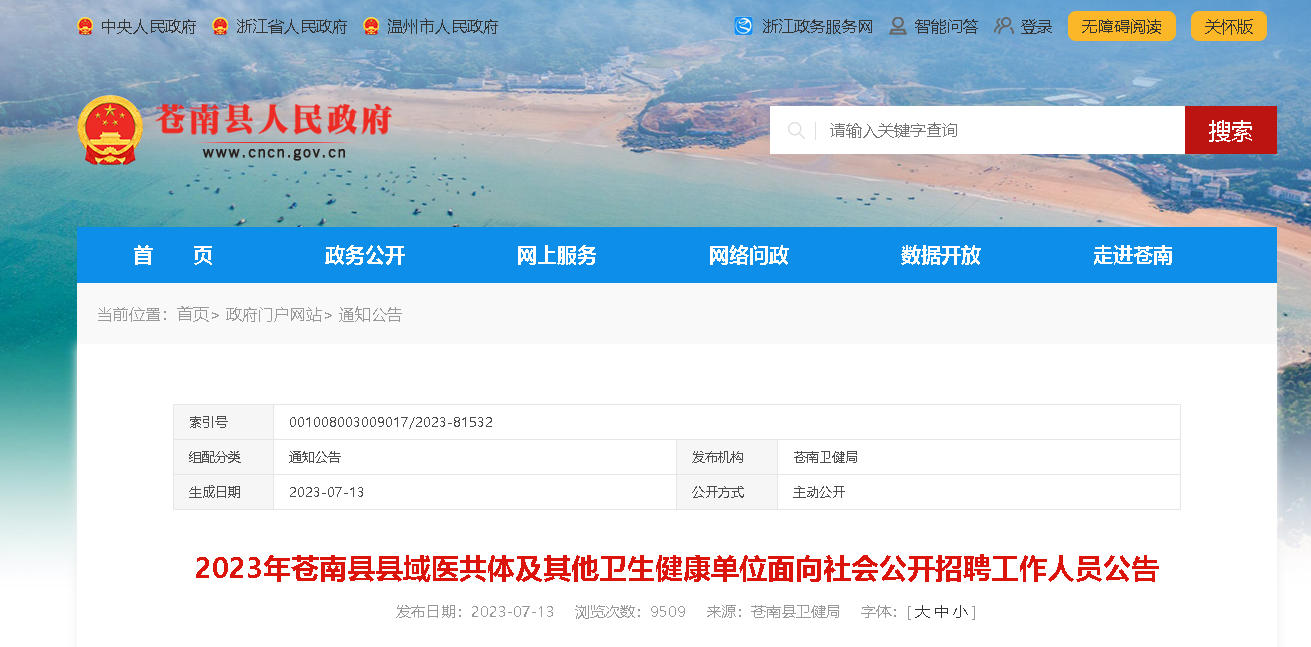Open the 数据开放 nav menu
Image resolution: width=1311 pixels, height=647 pixels.
click(x=941, y=255)
